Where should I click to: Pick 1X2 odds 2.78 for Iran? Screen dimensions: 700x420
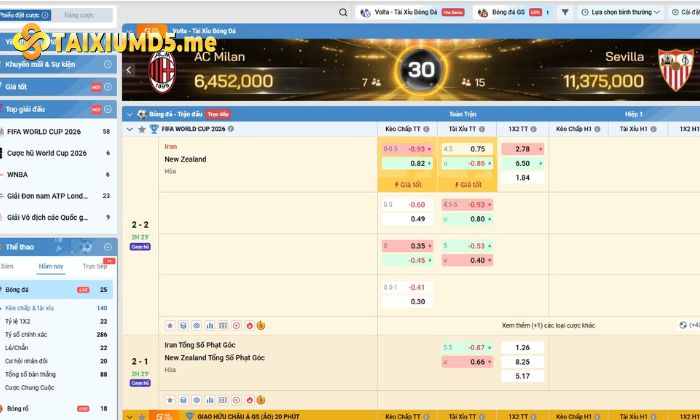pos(523,149)
